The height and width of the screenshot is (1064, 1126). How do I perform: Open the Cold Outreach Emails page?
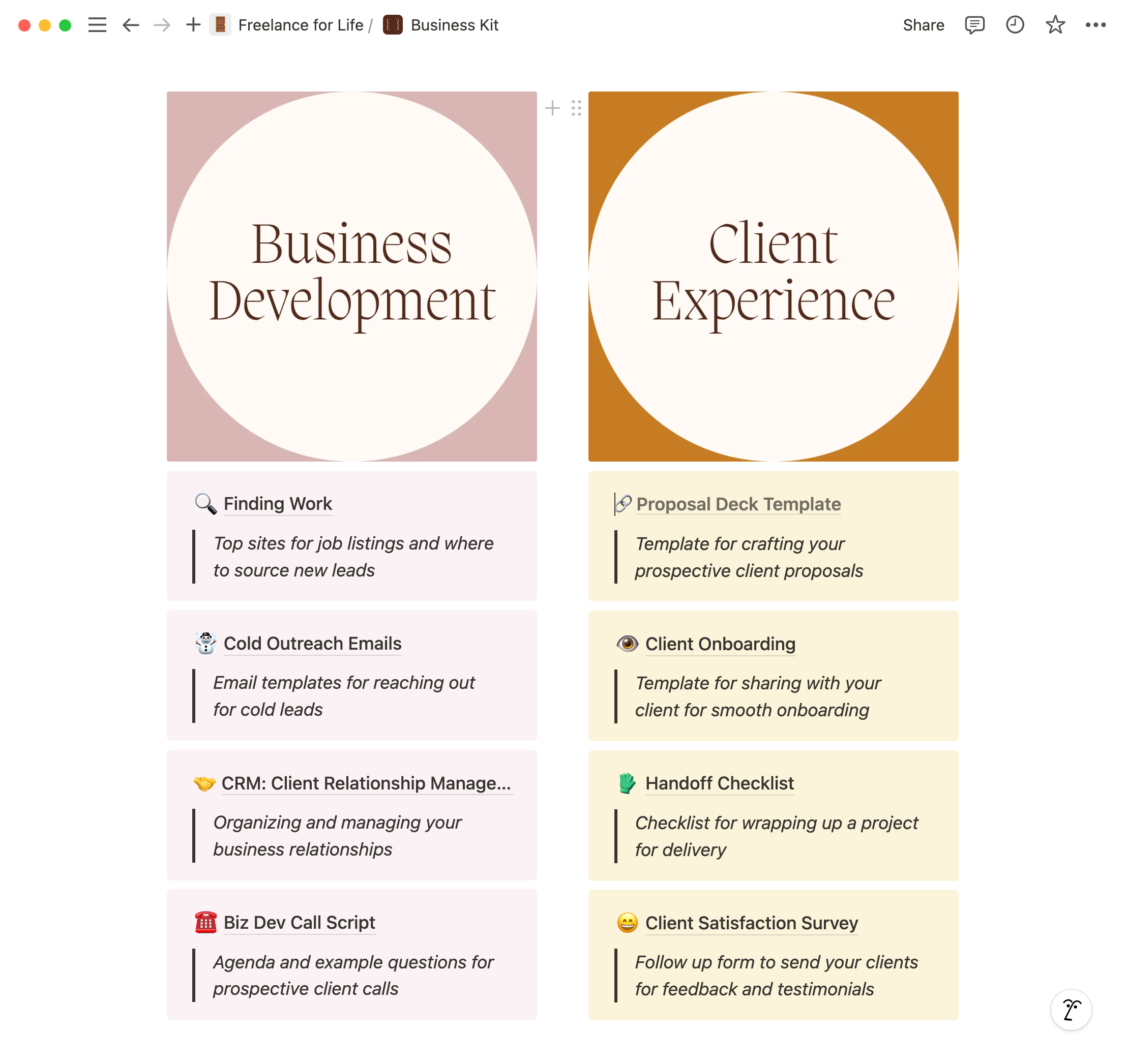coord(312,643)
